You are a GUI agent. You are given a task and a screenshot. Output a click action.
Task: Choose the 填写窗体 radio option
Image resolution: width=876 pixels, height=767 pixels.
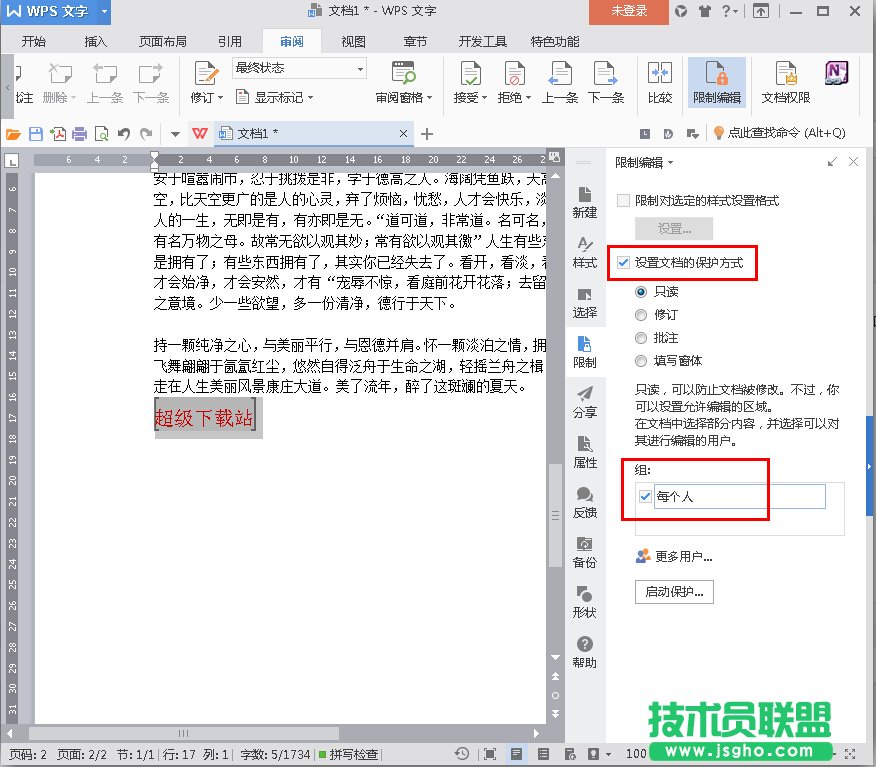click(x=641, y=361)
